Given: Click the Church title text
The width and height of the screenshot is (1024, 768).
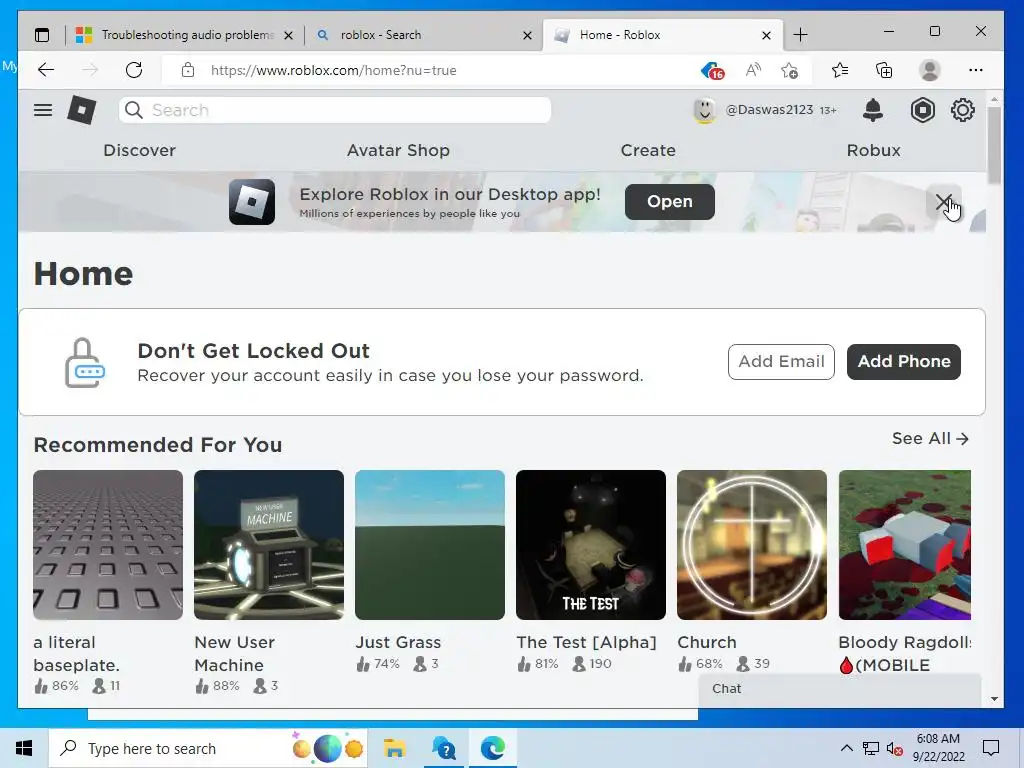Looking at the screenshot, I should point(707,643).
